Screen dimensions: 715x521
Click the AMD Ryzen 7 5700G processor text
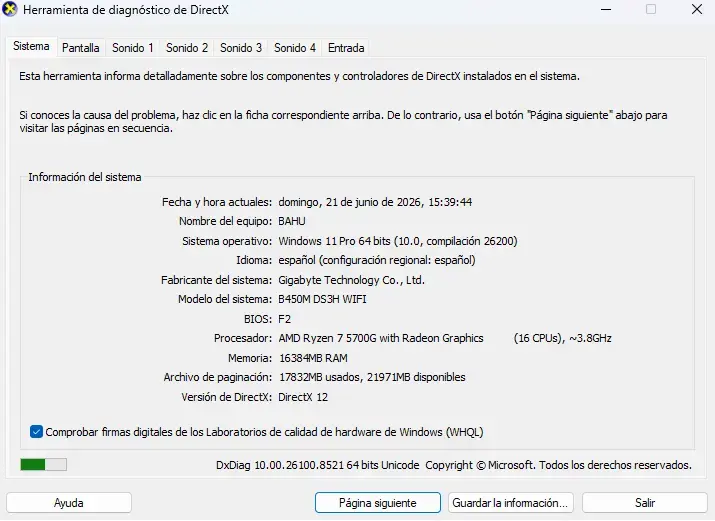coord(381,338)
